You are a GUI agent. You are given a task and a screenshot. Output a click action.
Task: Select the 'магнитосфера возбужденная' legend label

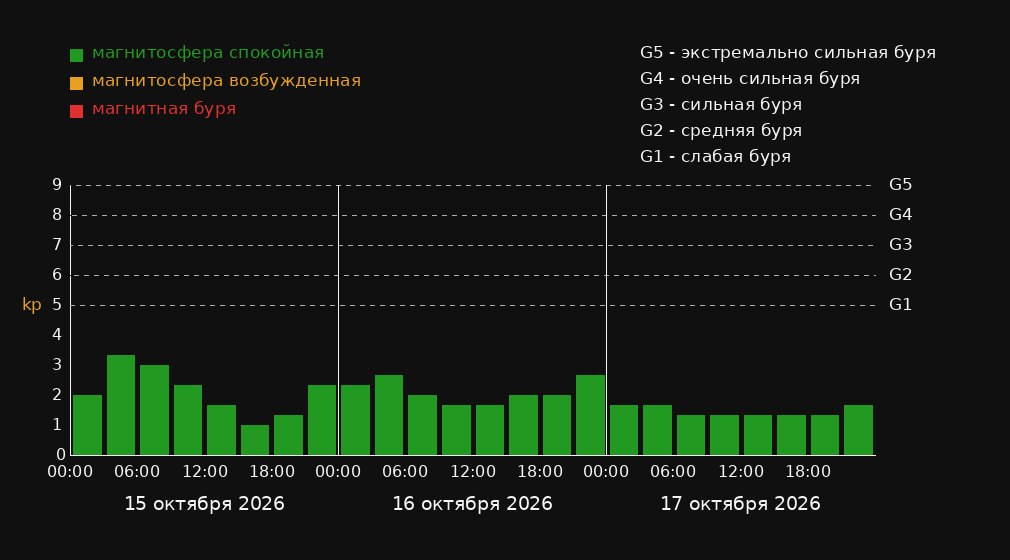pyautogui.click(x=227, y=81)
